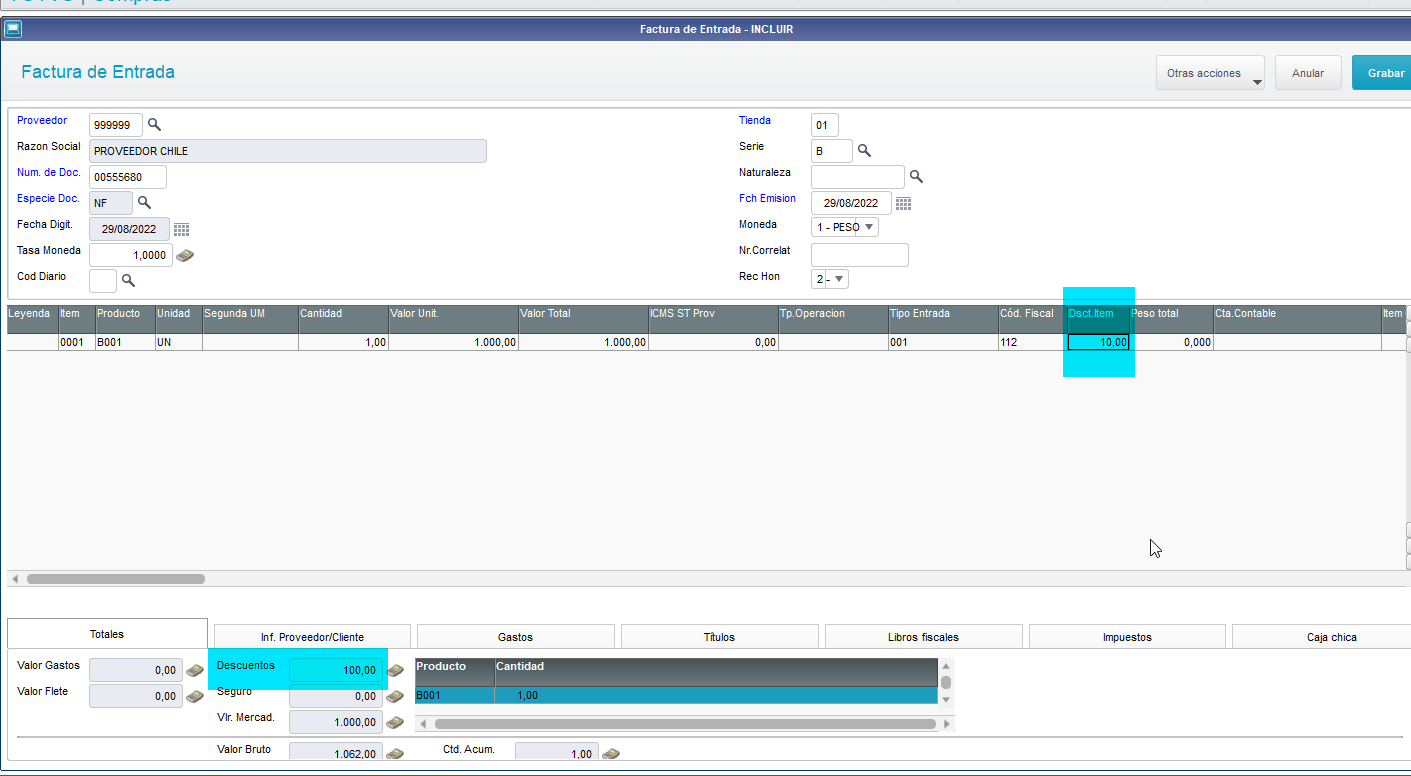Click the Descuentos value field
This screenshot has height=776, width=1411.
coord(336,670)
